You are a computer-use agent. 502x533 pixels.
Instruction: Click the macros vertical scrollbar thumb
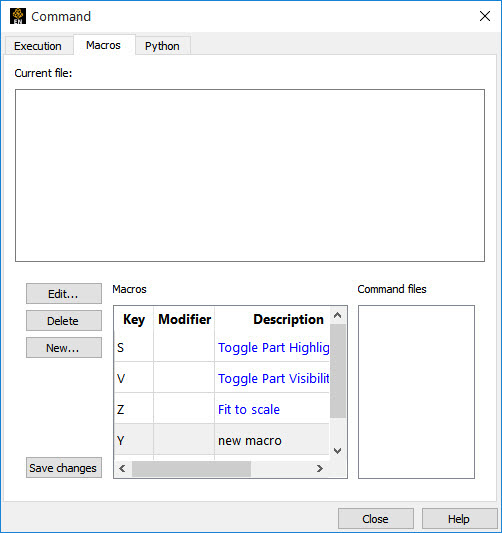pyautogui.click(x=337, y=371)
